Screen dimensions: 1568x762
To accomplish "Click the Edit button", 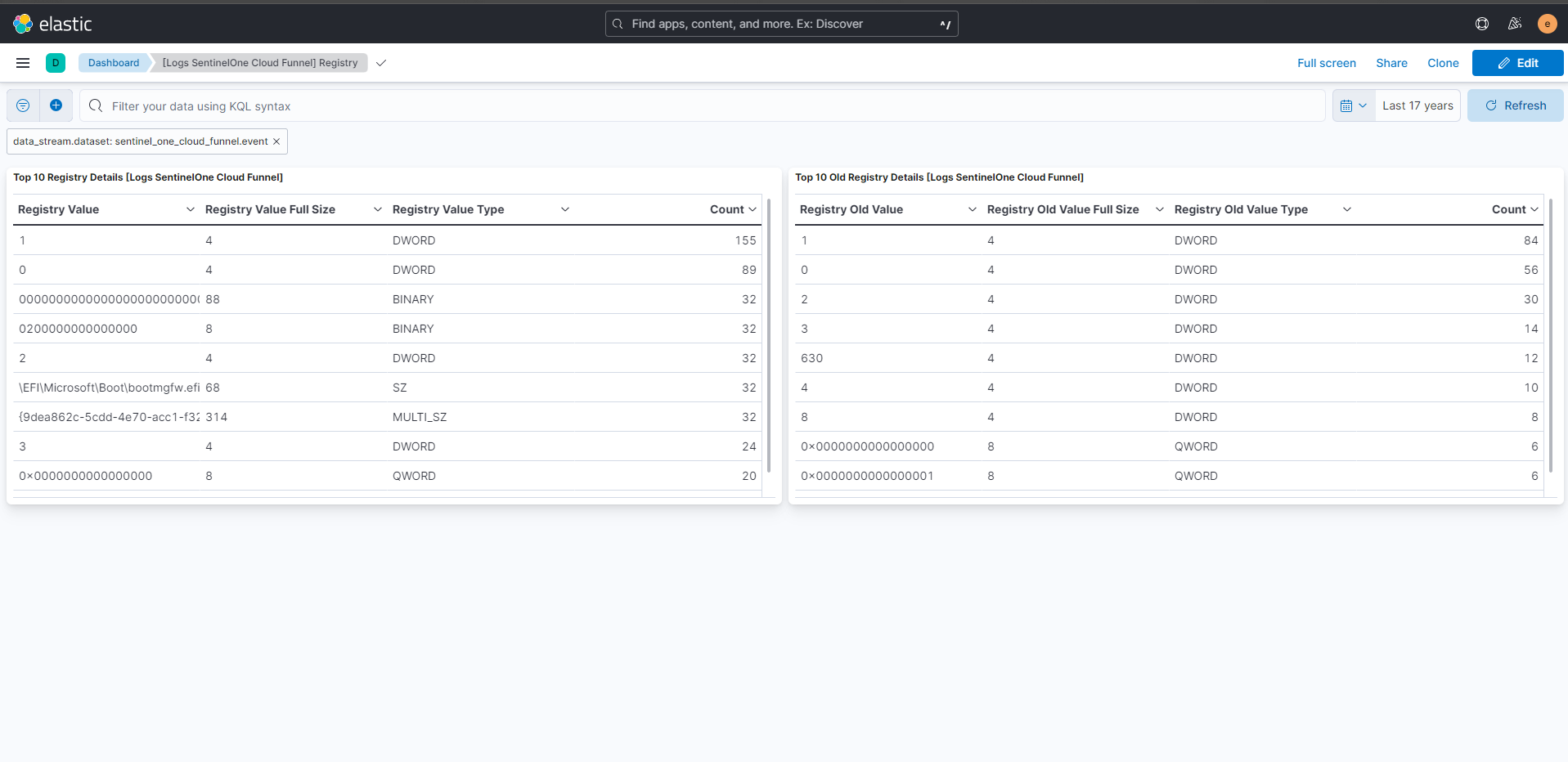I will pos(1517,63).
